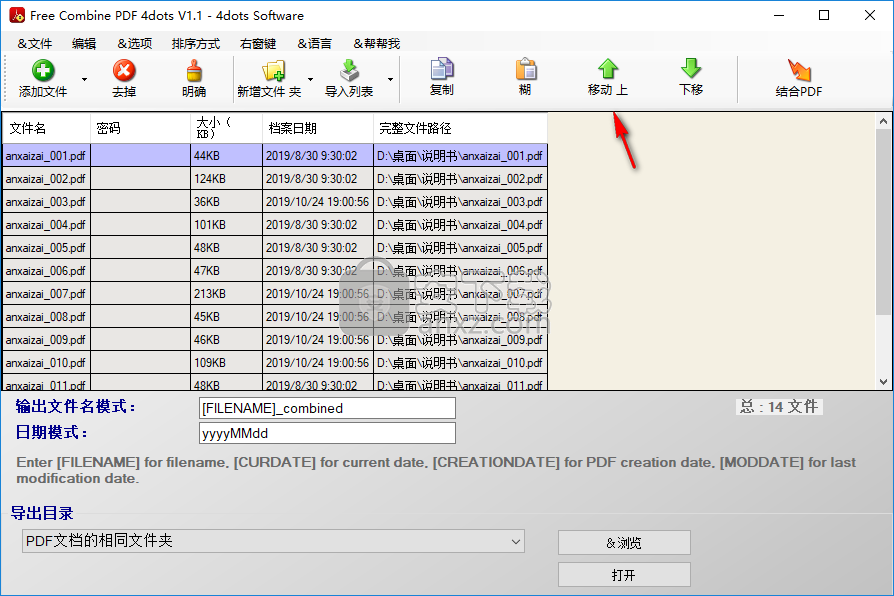
Task: Click date cell of anxaizai_009.pdf row
Action: (x=318, y=340)
